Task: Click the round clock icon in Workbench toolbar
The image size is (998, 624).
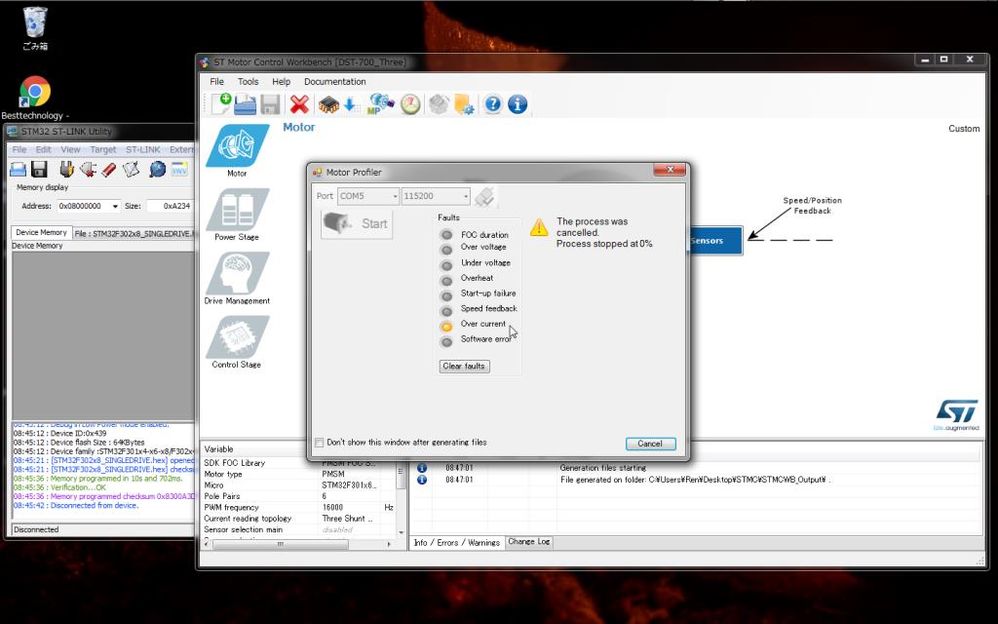Action: click(411, 104)
